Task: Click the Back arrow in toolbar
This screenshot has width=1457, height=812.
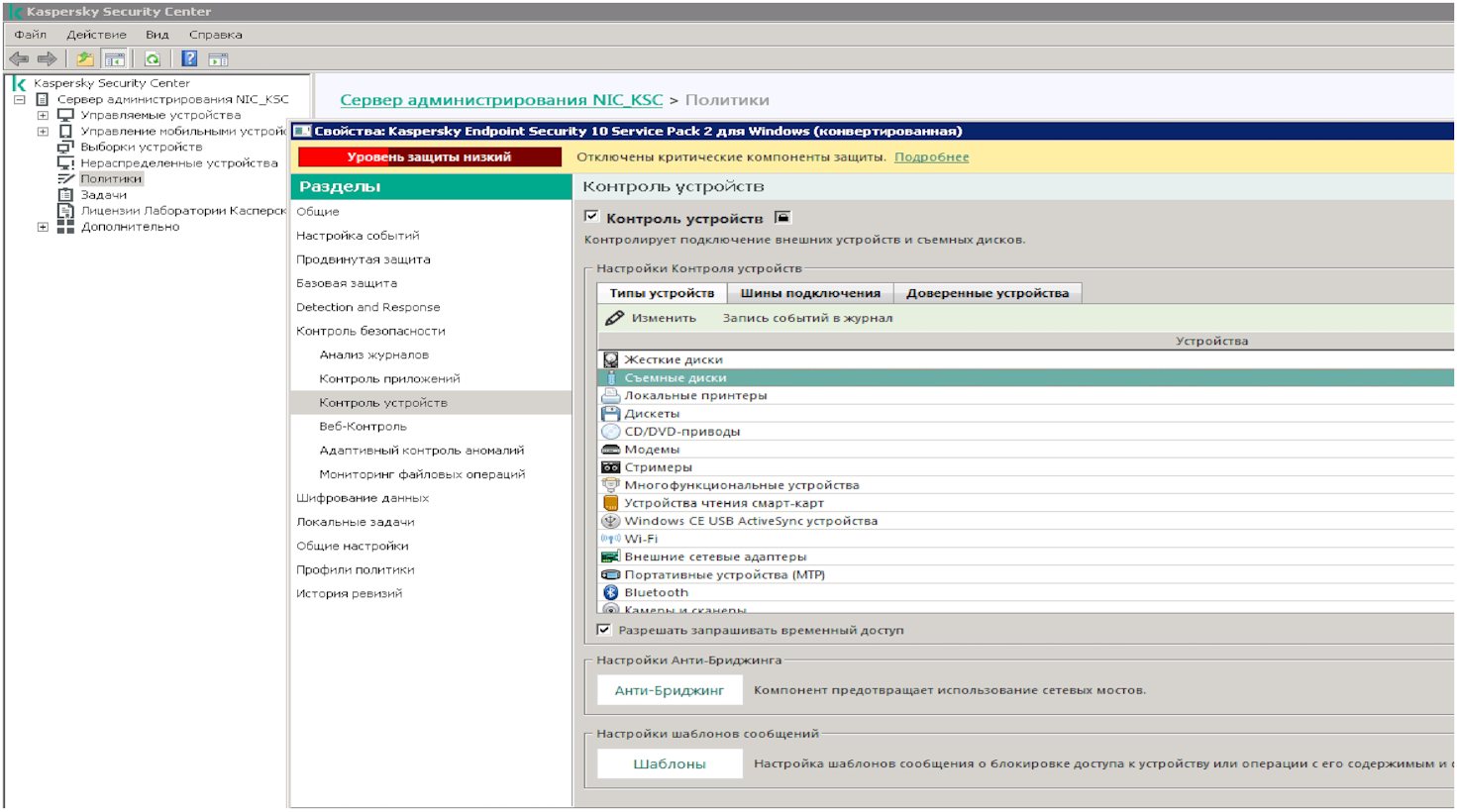Action: tap(19, 59)
